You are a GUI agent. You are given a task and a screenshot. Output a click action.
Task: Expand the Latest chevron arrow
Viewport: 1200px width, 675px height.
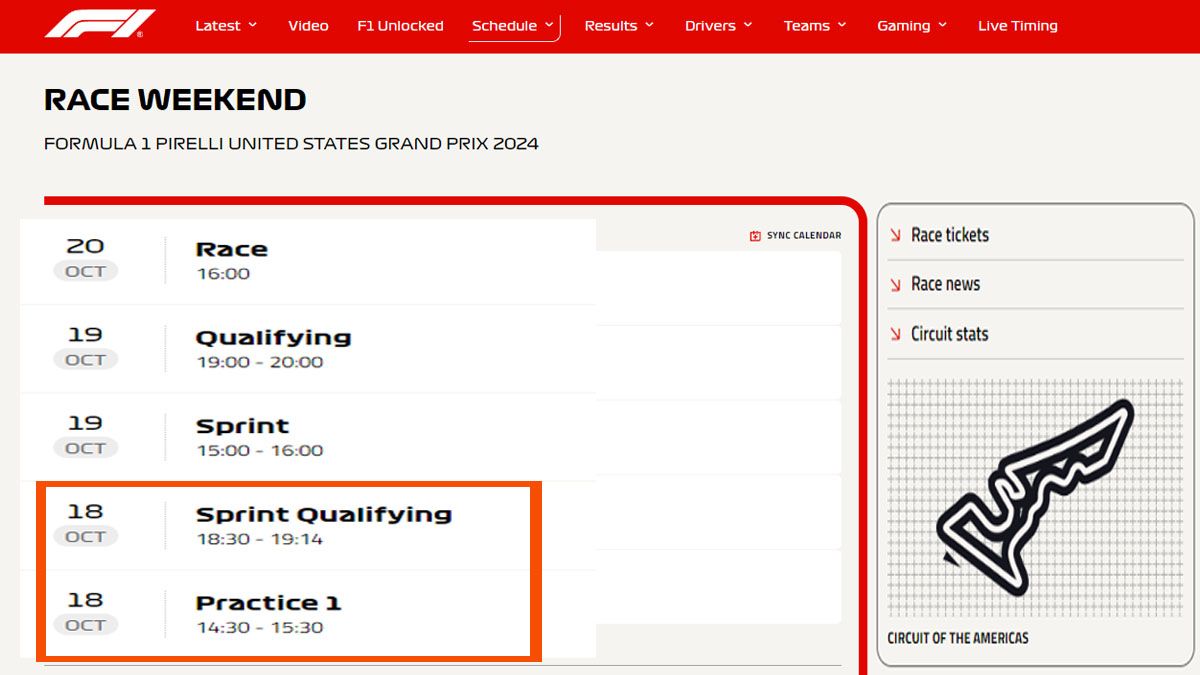pyautogui.click(x=252, y=25)
